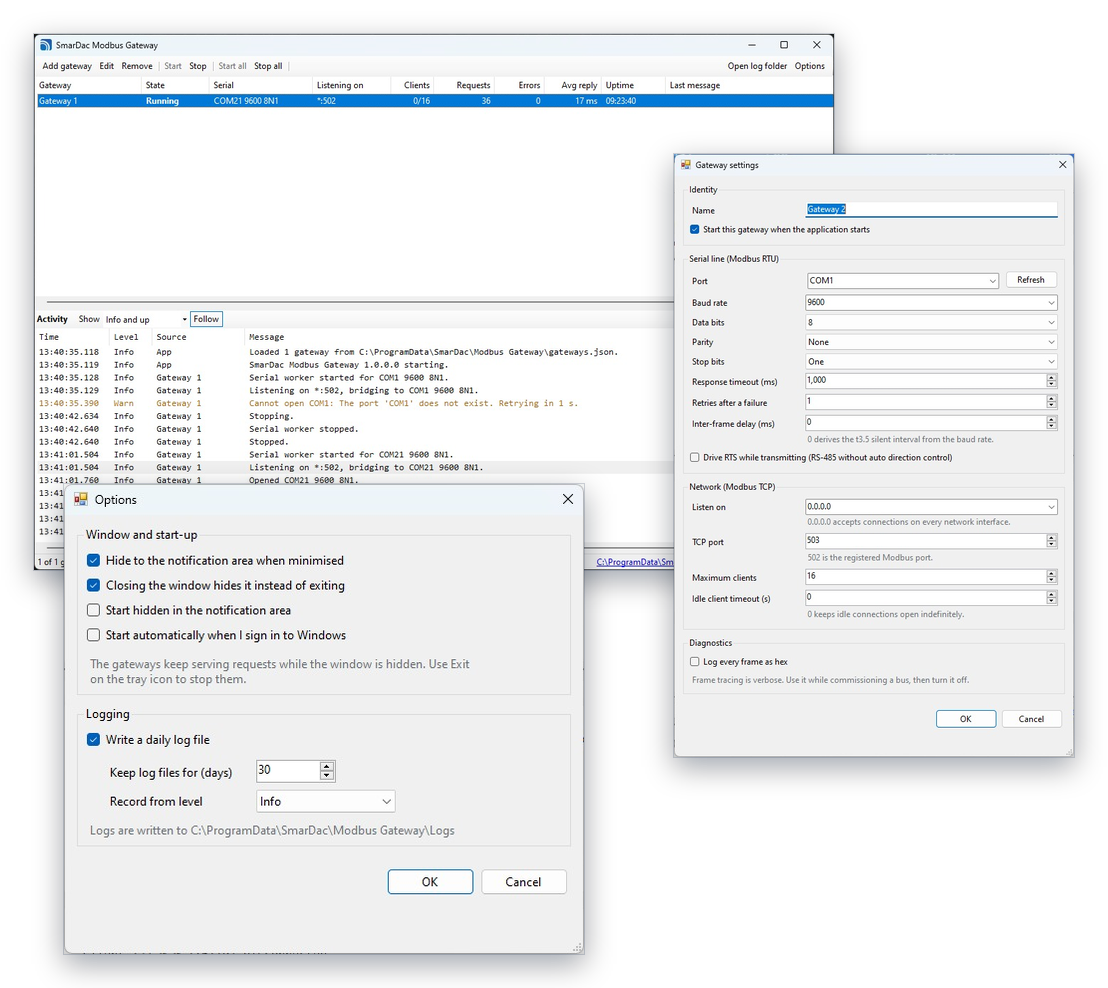
Task: Click Open log folder in toolbar
Action: pyautogui.click(x=757, y=66)
